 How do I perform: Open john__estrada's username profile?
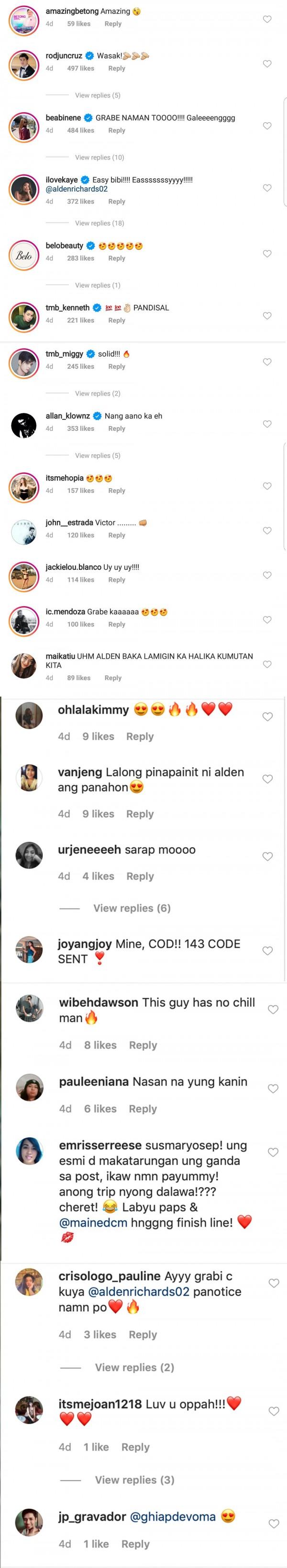(x=69, y=523)
